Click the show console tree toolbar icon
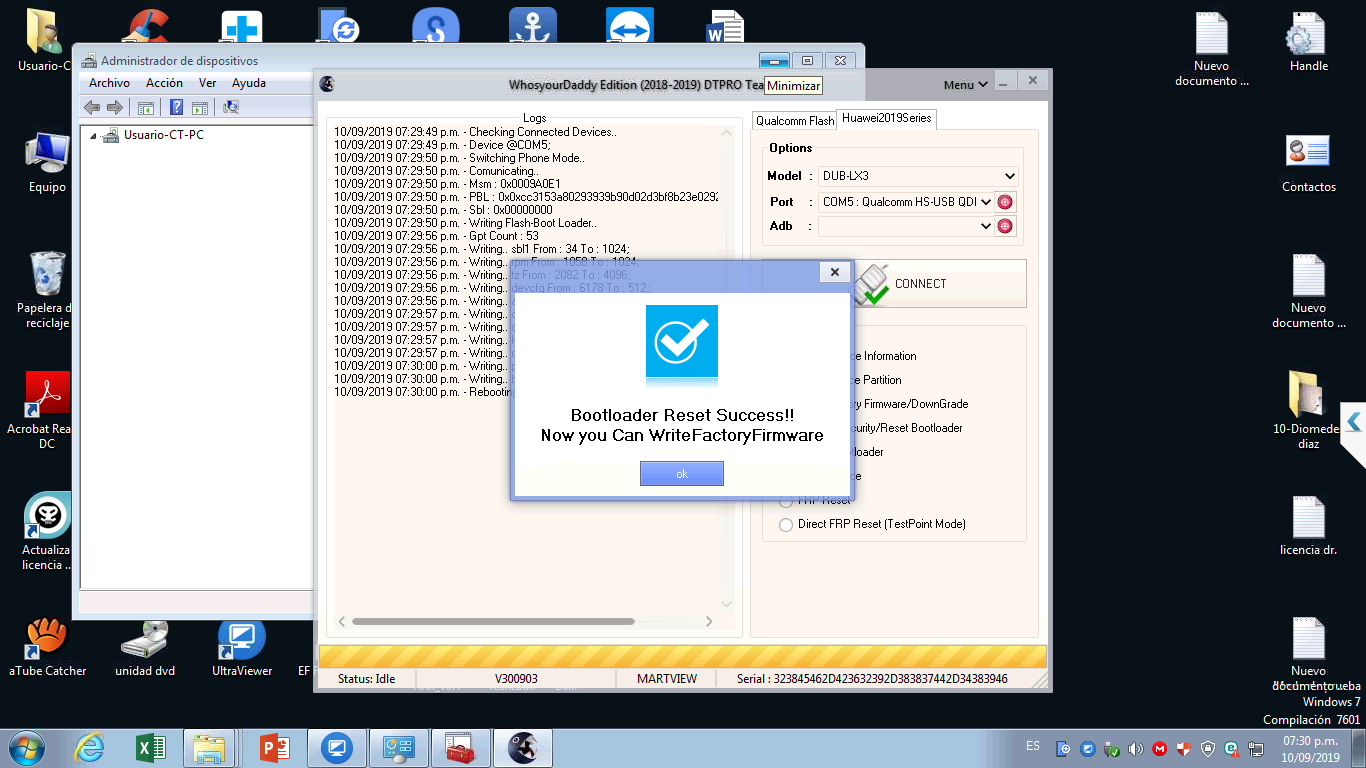 146,107
